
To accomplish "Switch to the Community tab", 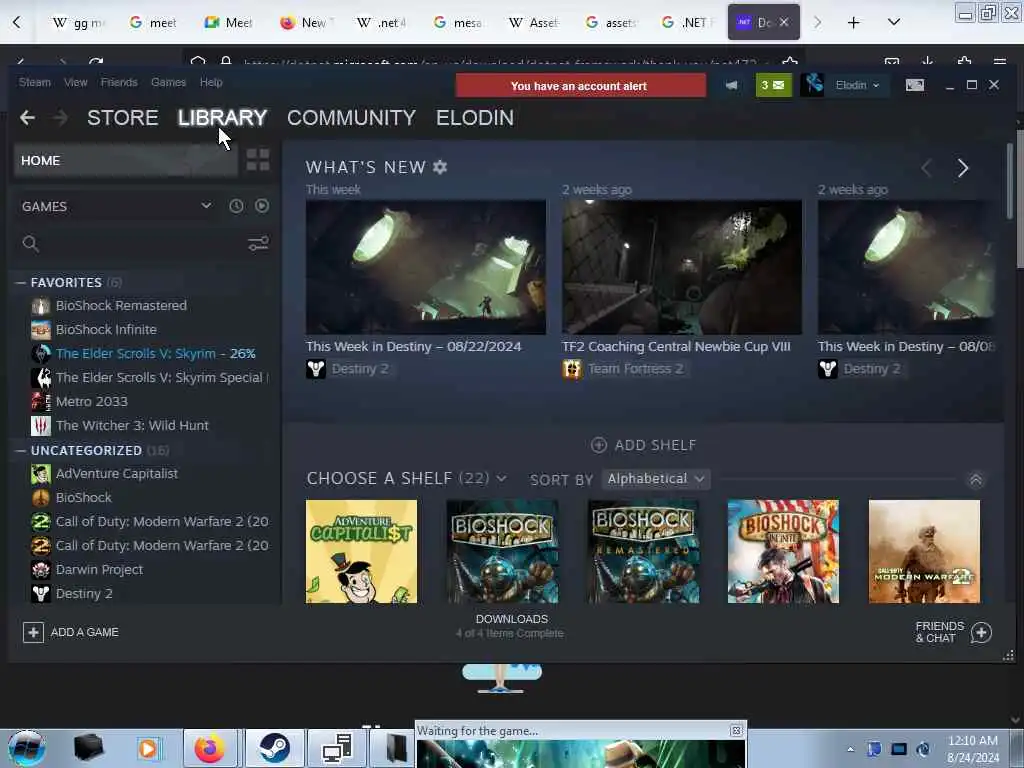I will 351,118.
